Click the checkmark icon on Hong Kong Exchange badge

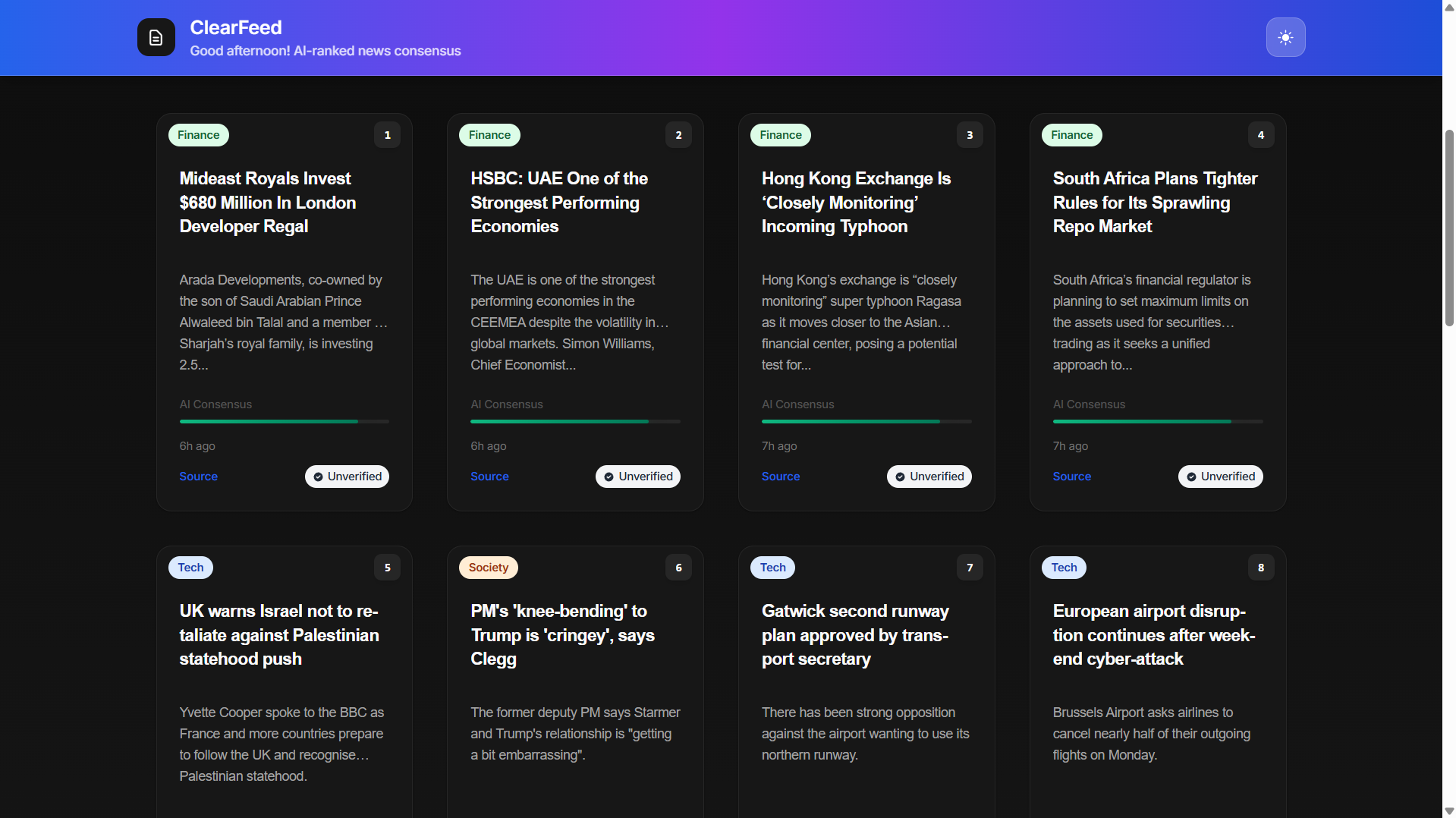[900, 477]
